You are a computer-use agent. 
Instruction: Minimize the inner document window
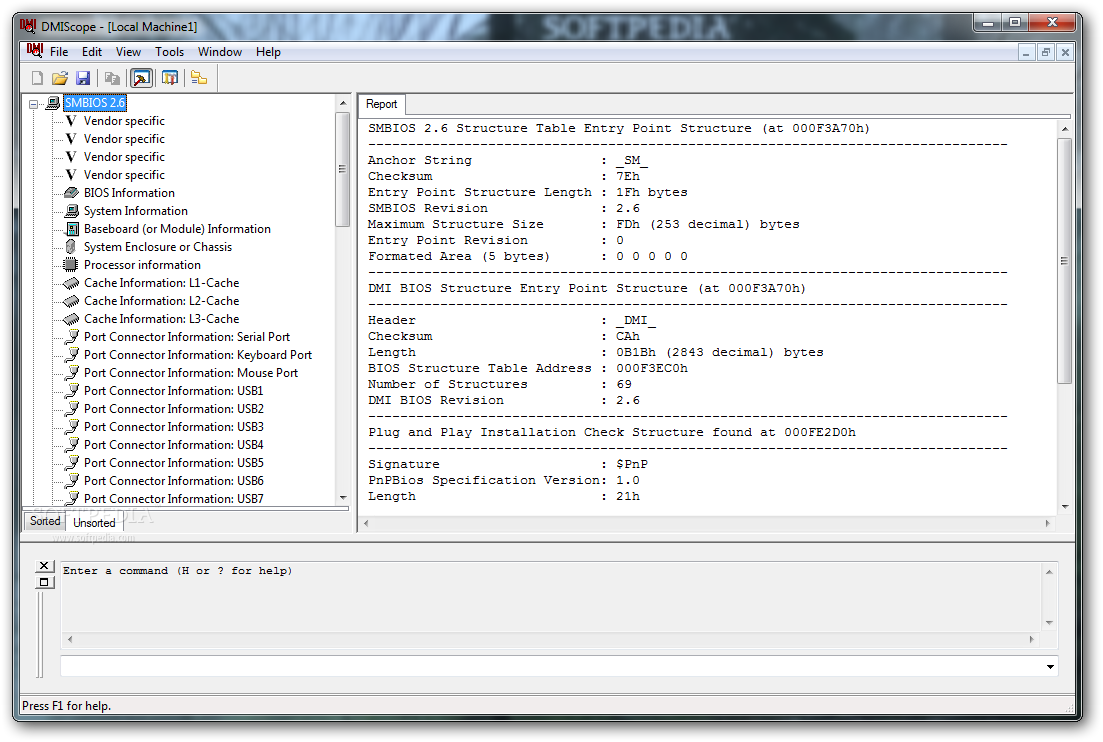click(x=1026, y=52)
